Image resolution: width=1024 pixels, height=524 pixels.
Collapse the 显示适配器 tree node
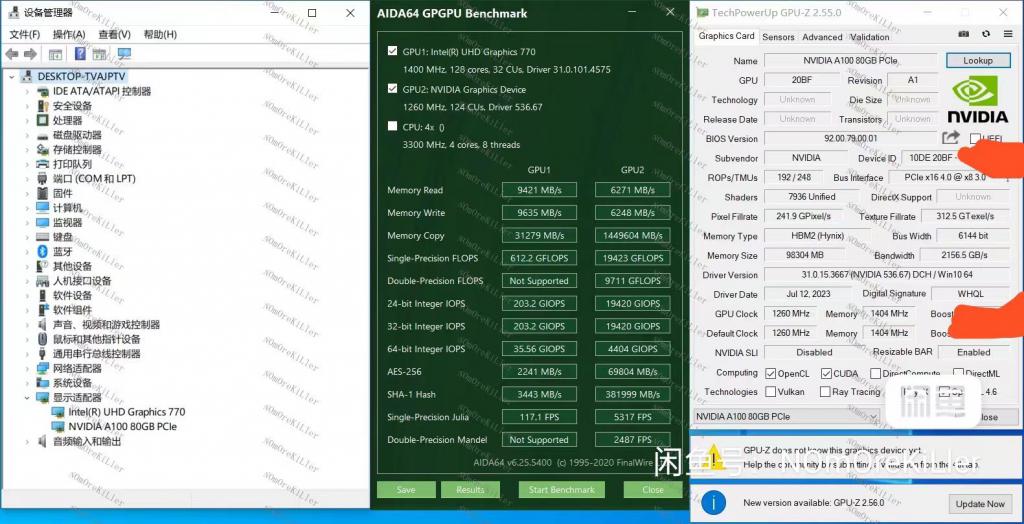point(27,397)
